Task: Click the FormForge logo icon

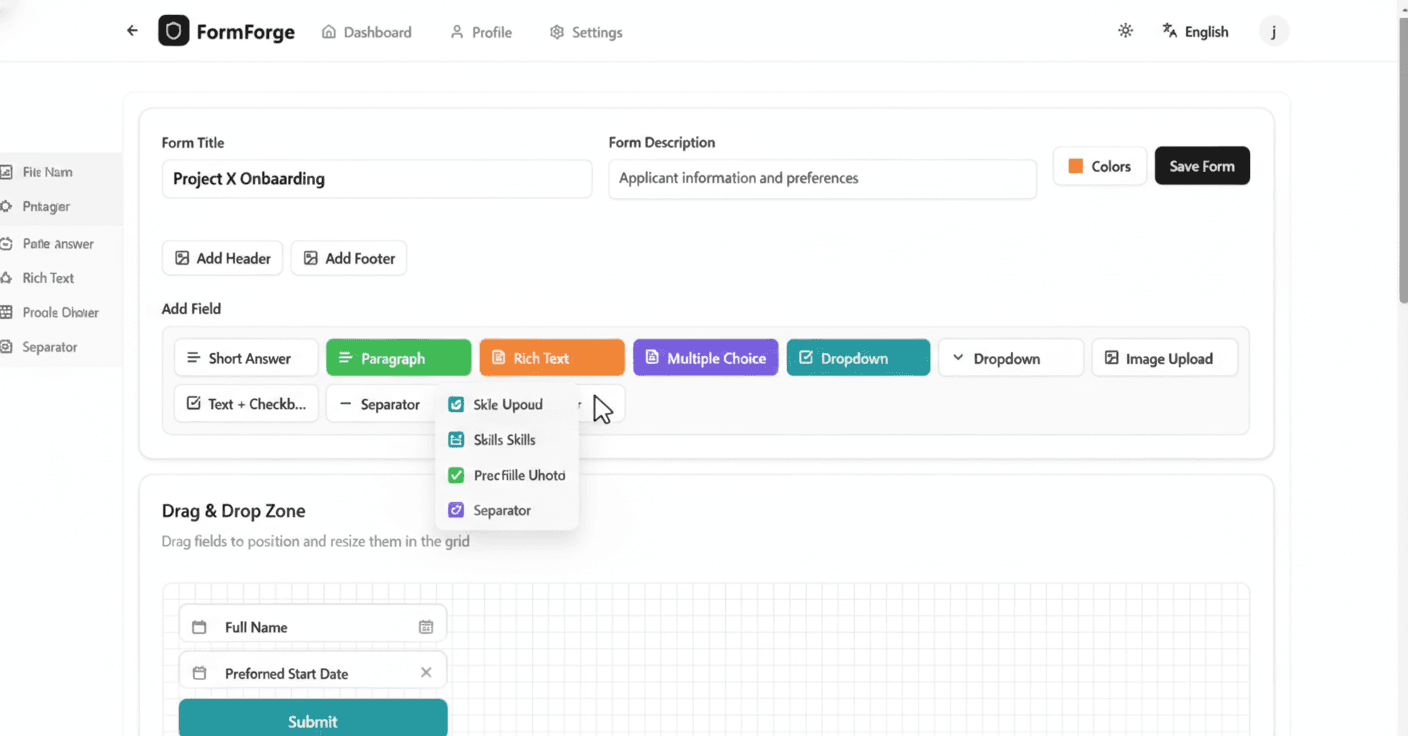Action: (173, 31)
